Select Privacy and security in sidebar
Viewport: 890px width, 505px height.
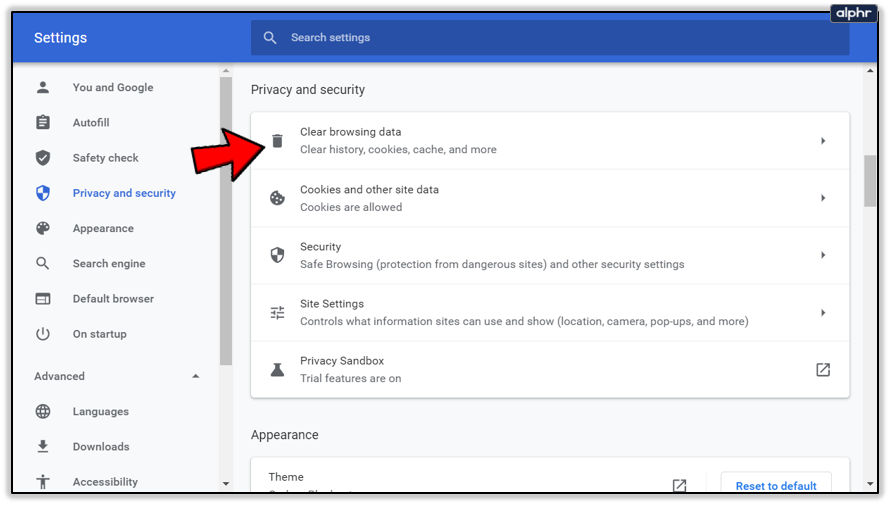(124, 193)
